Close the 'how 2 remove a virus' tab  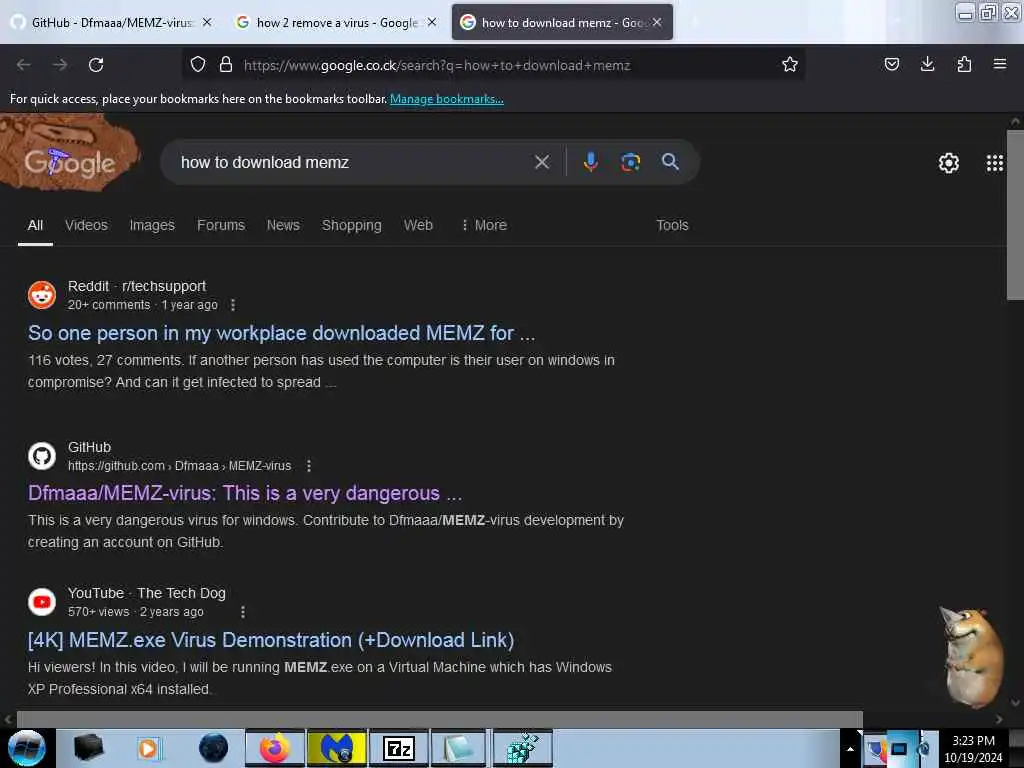point(432,22)
